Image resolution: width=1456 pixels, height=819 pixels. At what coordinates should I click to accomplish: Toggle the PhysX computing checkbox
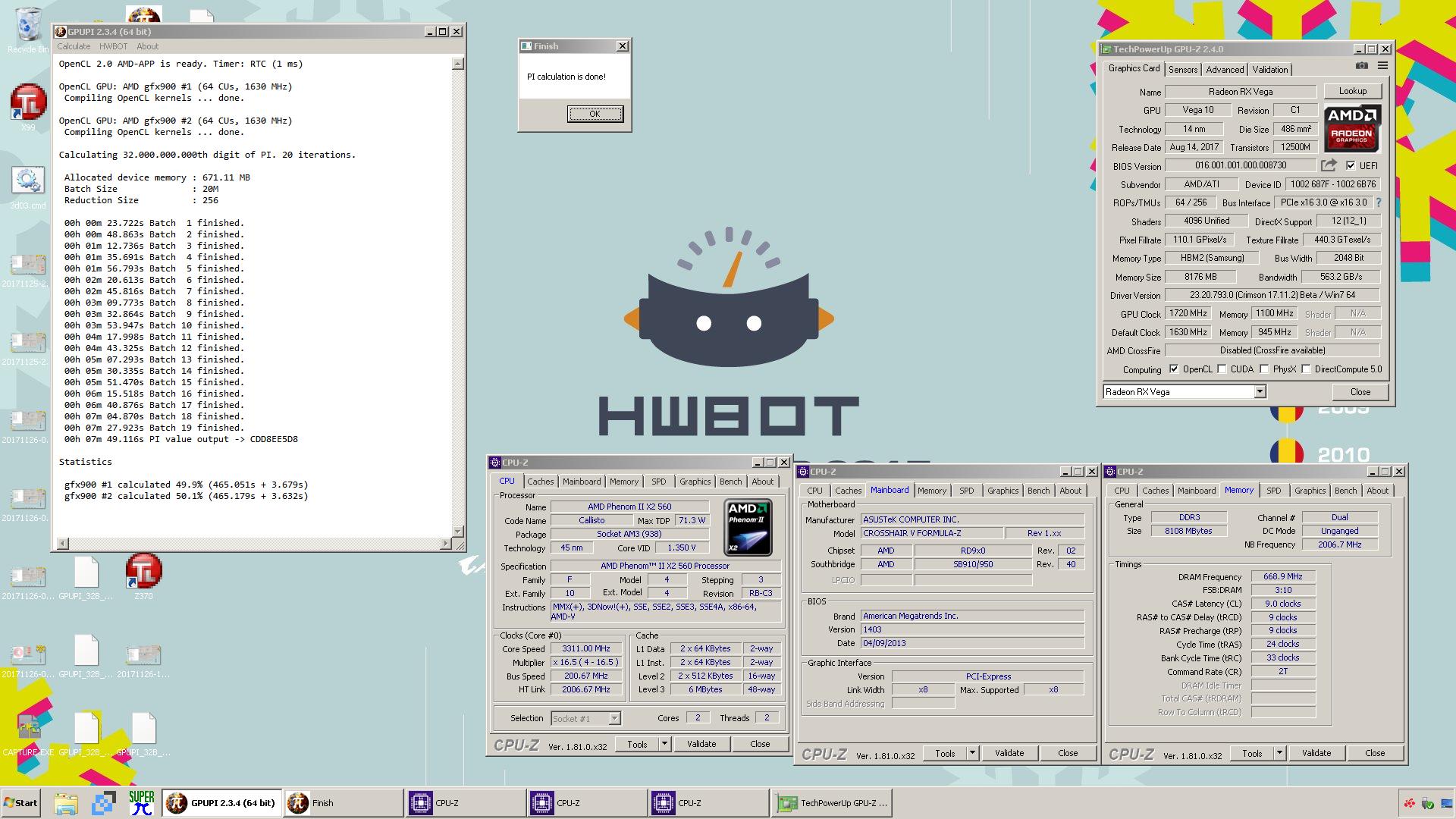[x=1264, y=369]
